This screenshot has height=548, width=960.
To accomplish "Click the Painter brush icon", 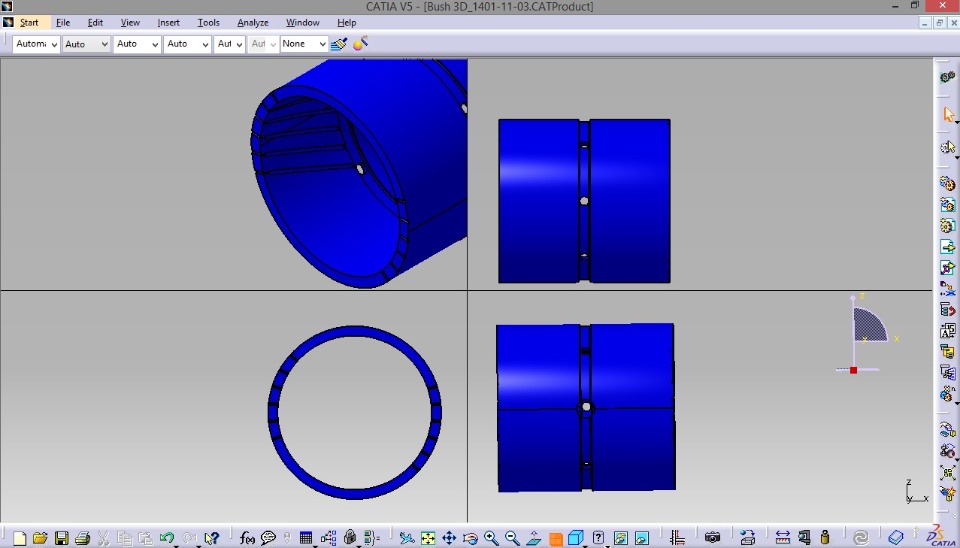I will click(339, 43).
